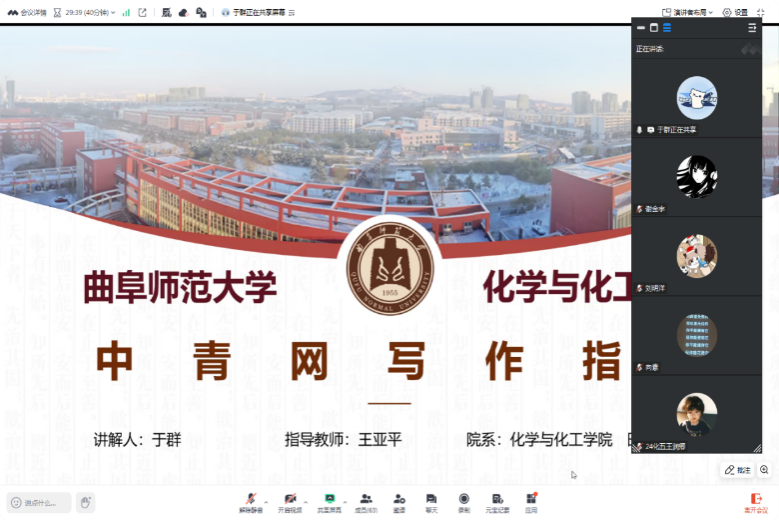Start recording with 录制 icon
Image resolution: width=779 pixels, height=520 pixels.
[464, 501]
